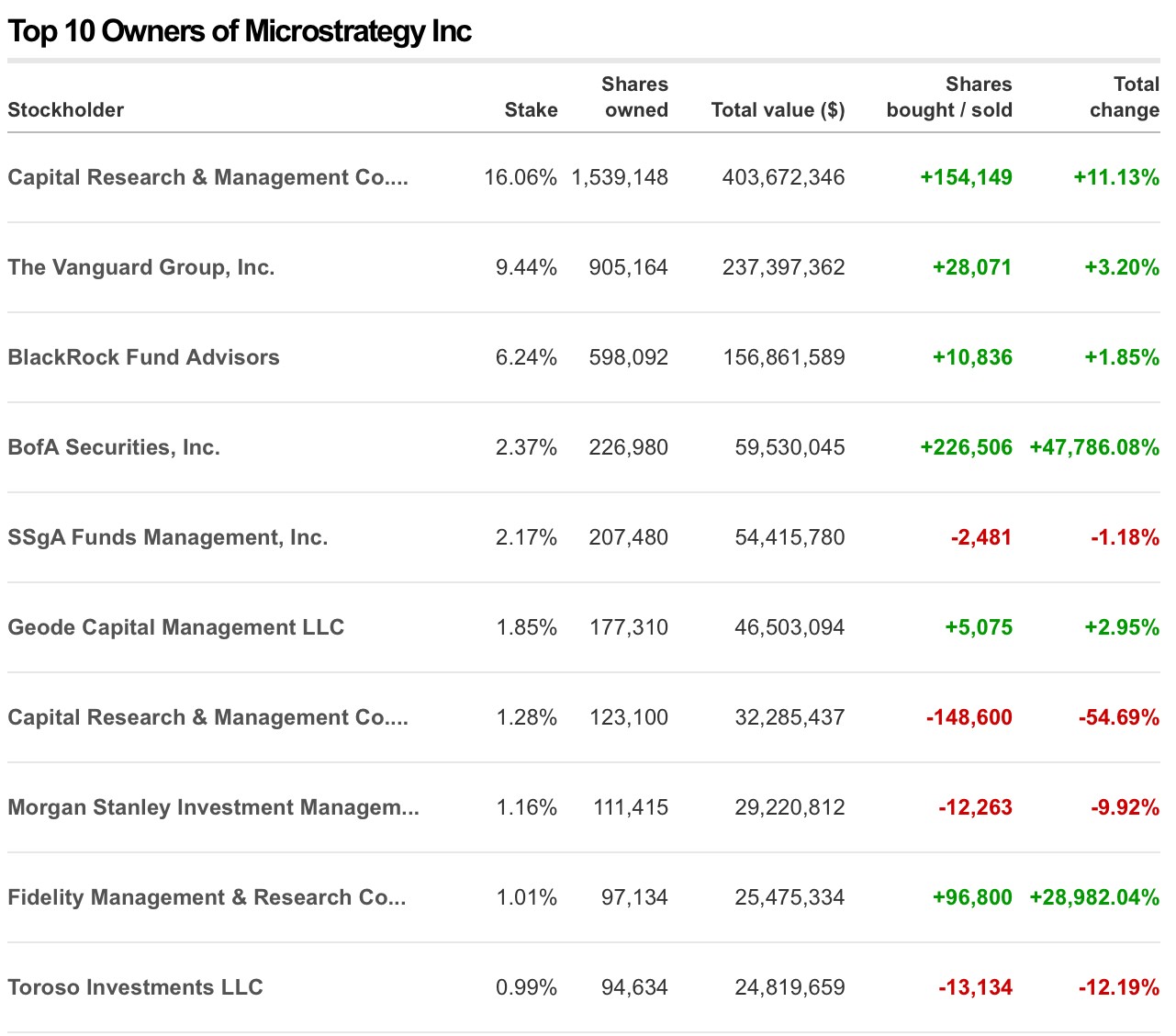1176x1036 pixels.
Task: Select Toroso Investments LLC stockholder
Action: click(x=135, y=987)
